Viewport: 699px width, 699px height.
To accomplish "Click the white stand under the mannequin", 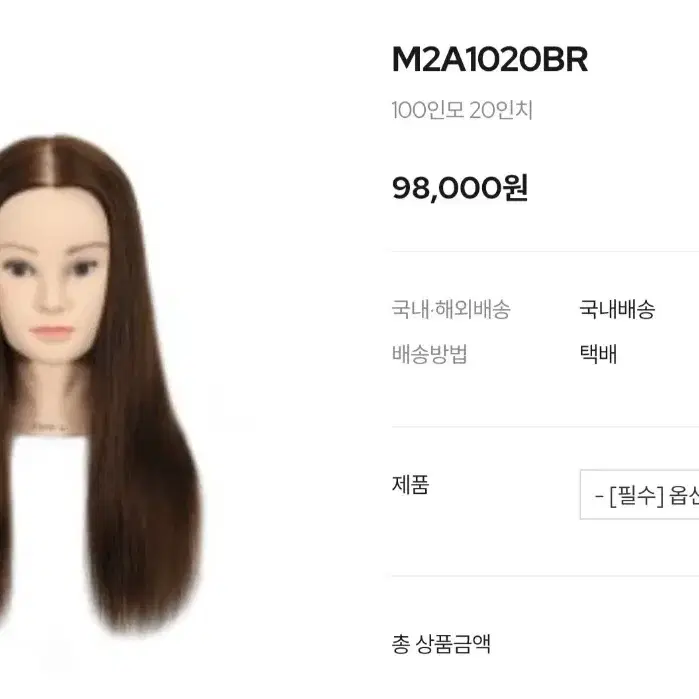I will [x=45, y=535].
